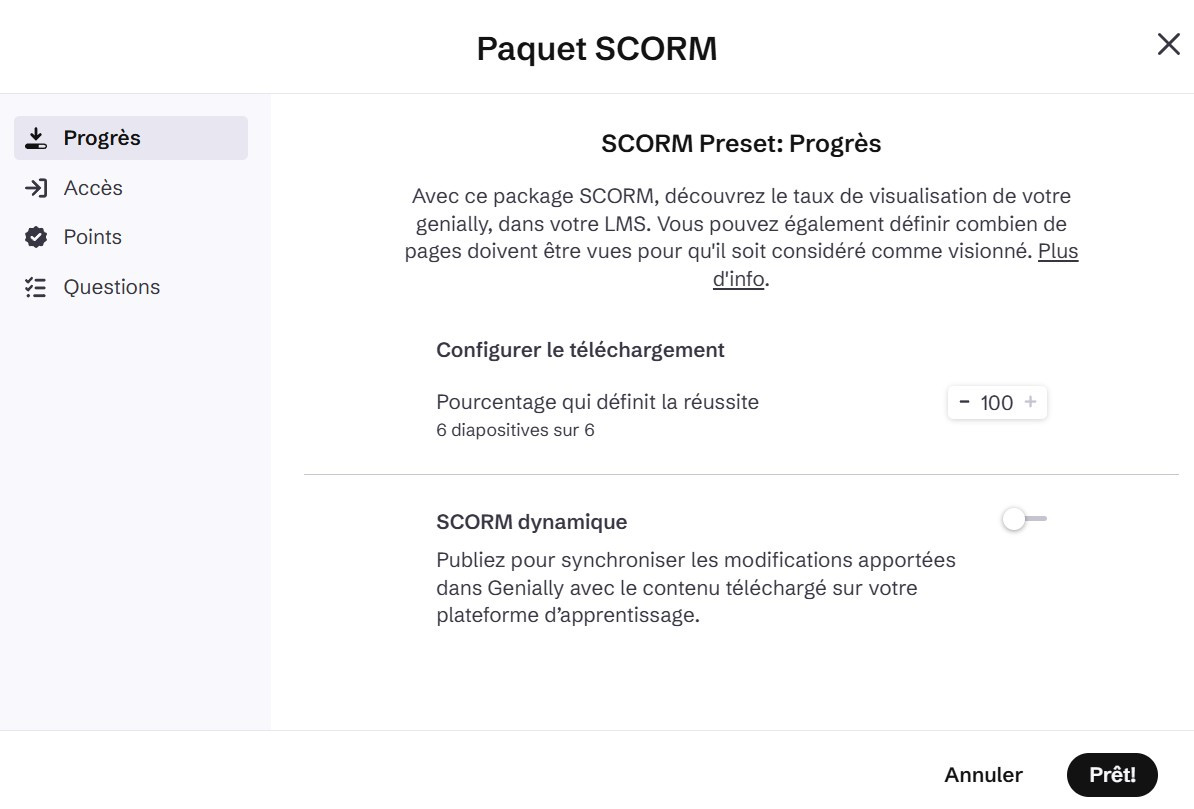Increase the success percentage with plus
The image size is (1194, 809).
(1030, 402)
